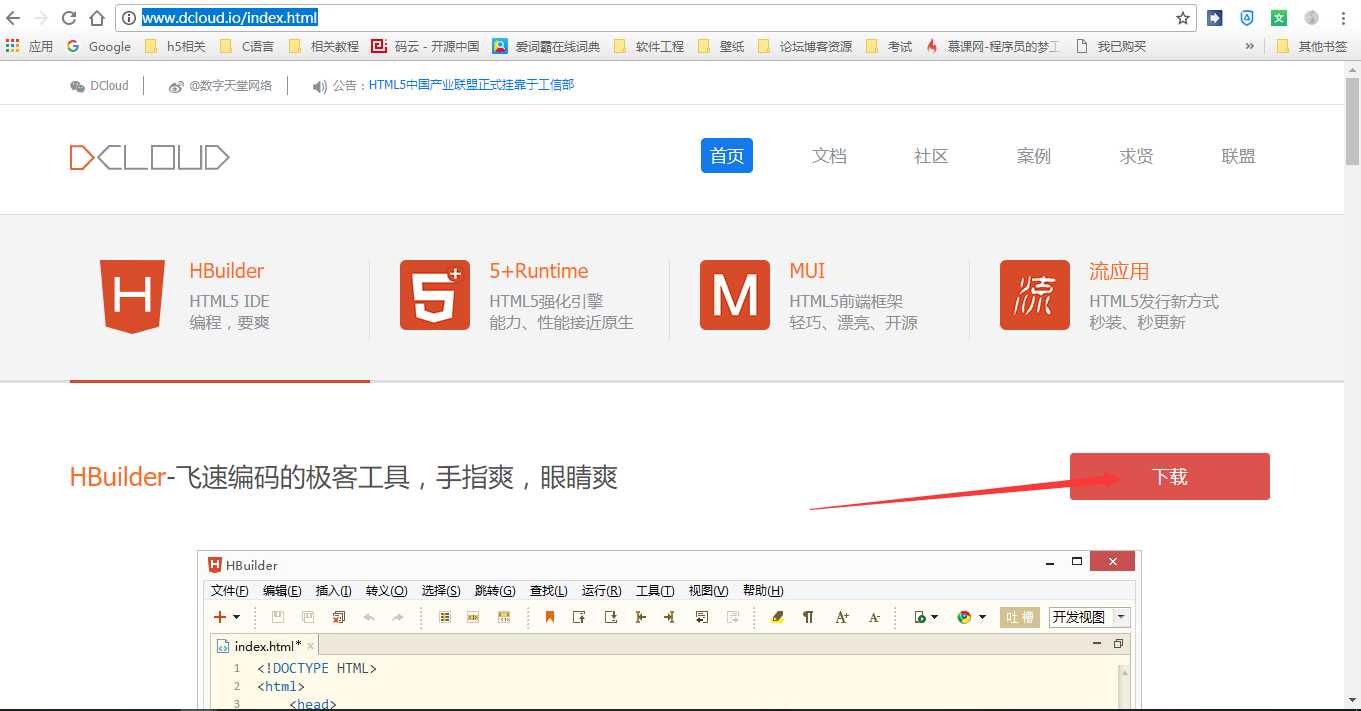Click the undo arrow in HBuilder toolbar

click(x=369, y=617)
